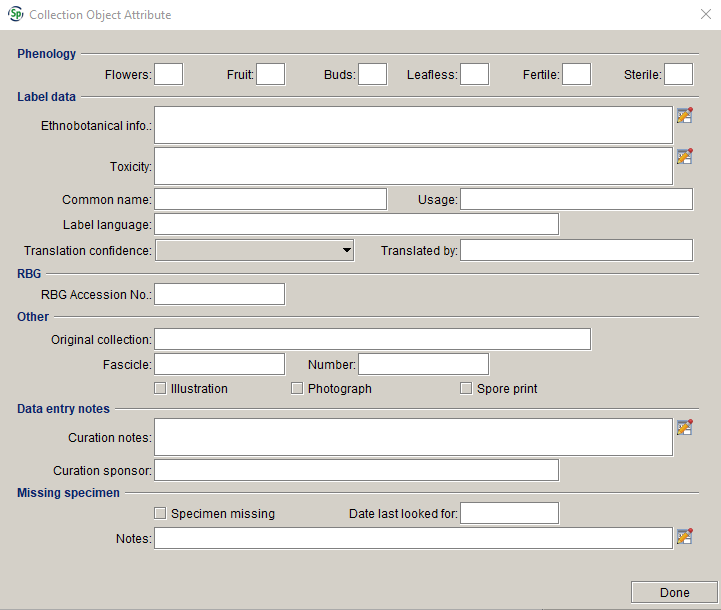This screenshot has width=721, height=610.
Task: Click the Fertile input box
Action: point(577,74)
